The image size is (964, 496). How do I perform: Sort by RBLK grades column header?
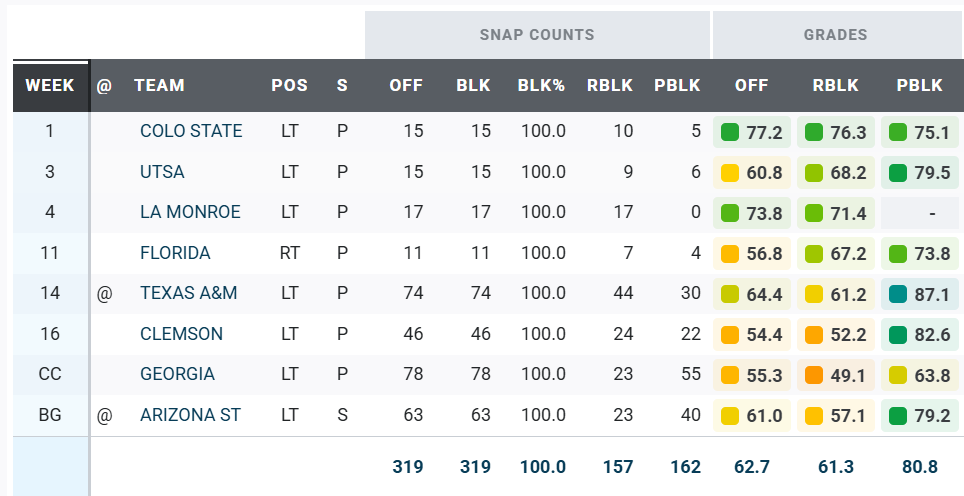pos(836,85)
